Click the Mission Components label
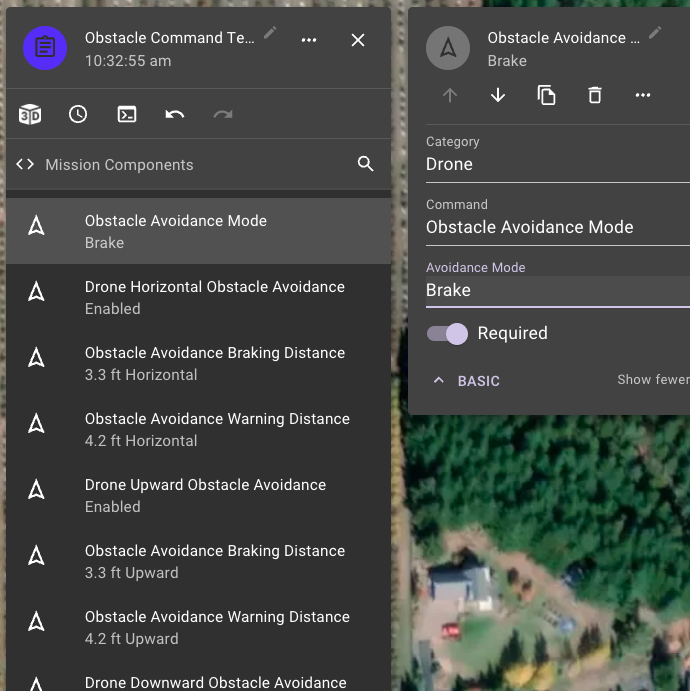 click(x=119, y=165)
